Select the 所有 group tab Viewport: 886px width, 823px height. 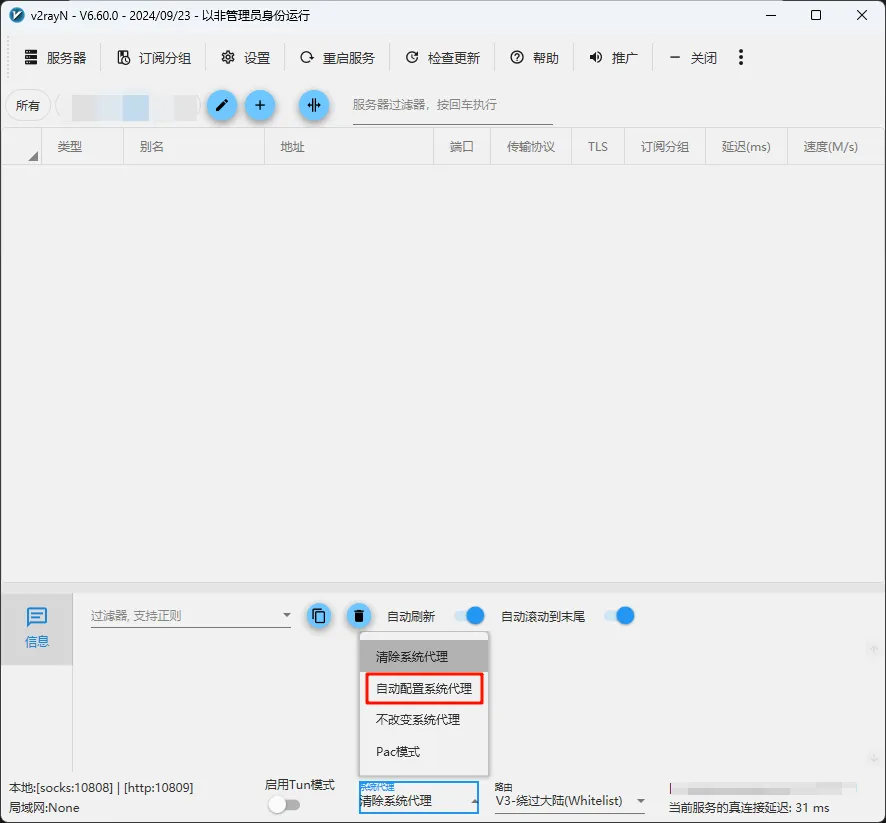tap(28, 106)
